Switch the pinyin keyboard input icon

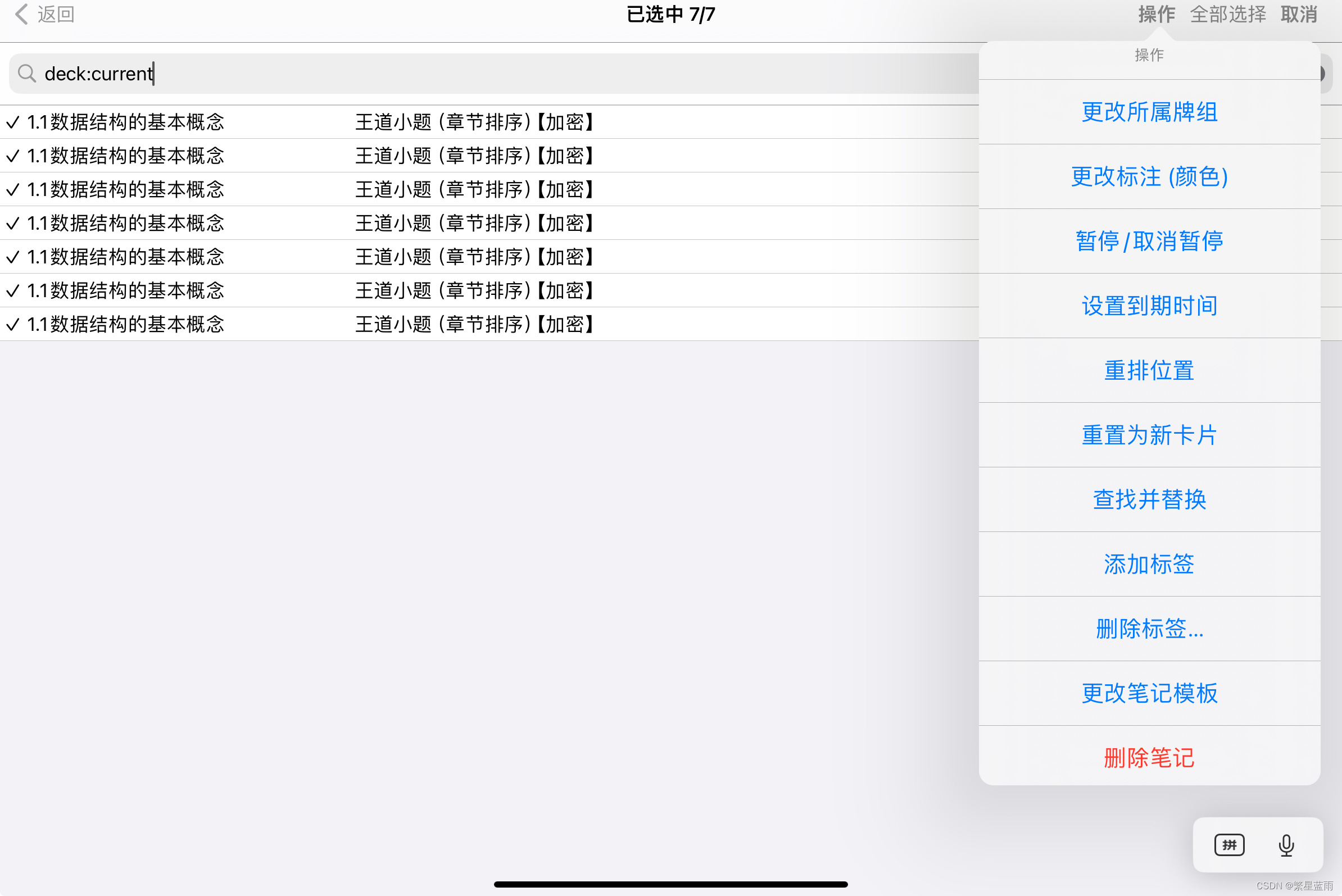1230,845
